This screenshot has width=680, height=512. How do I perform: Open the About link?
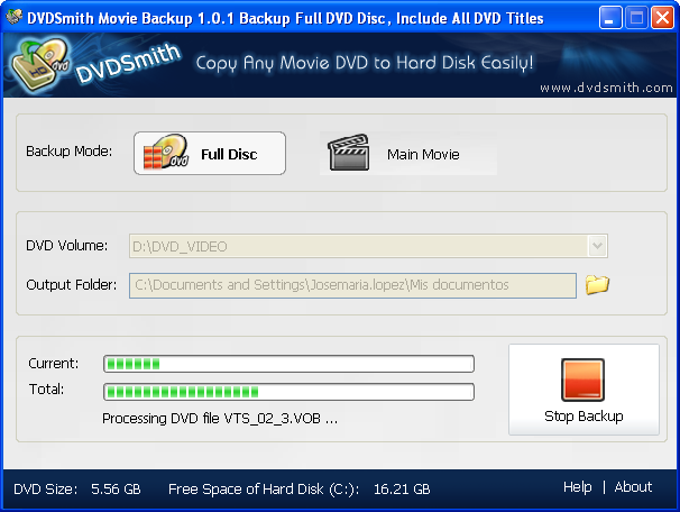633,487
